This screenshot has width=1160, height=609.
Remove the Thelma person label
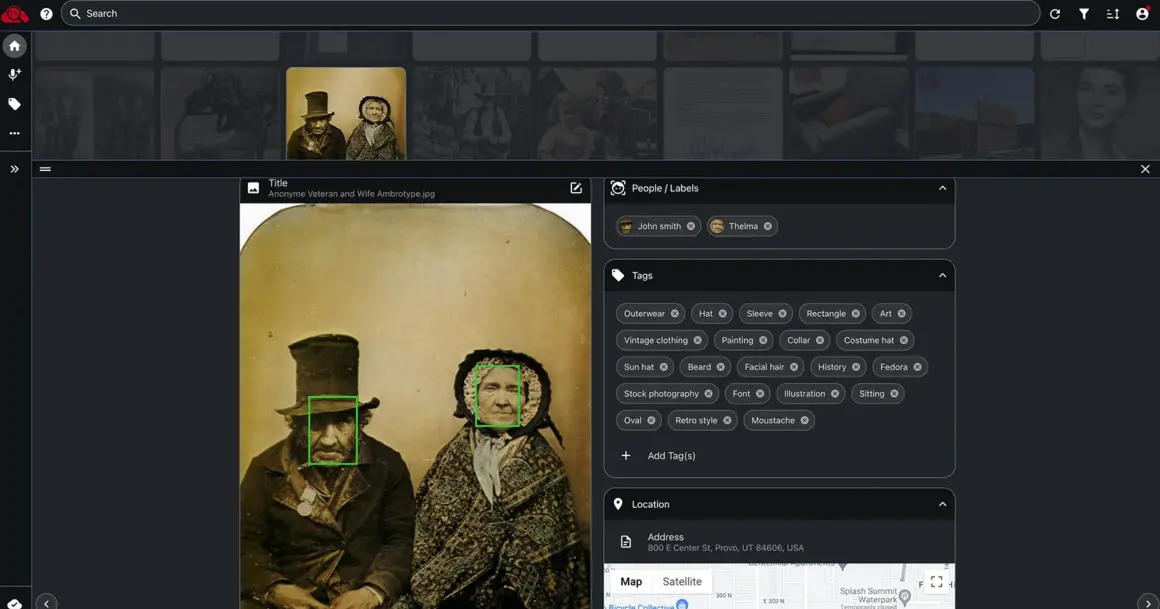768,226
